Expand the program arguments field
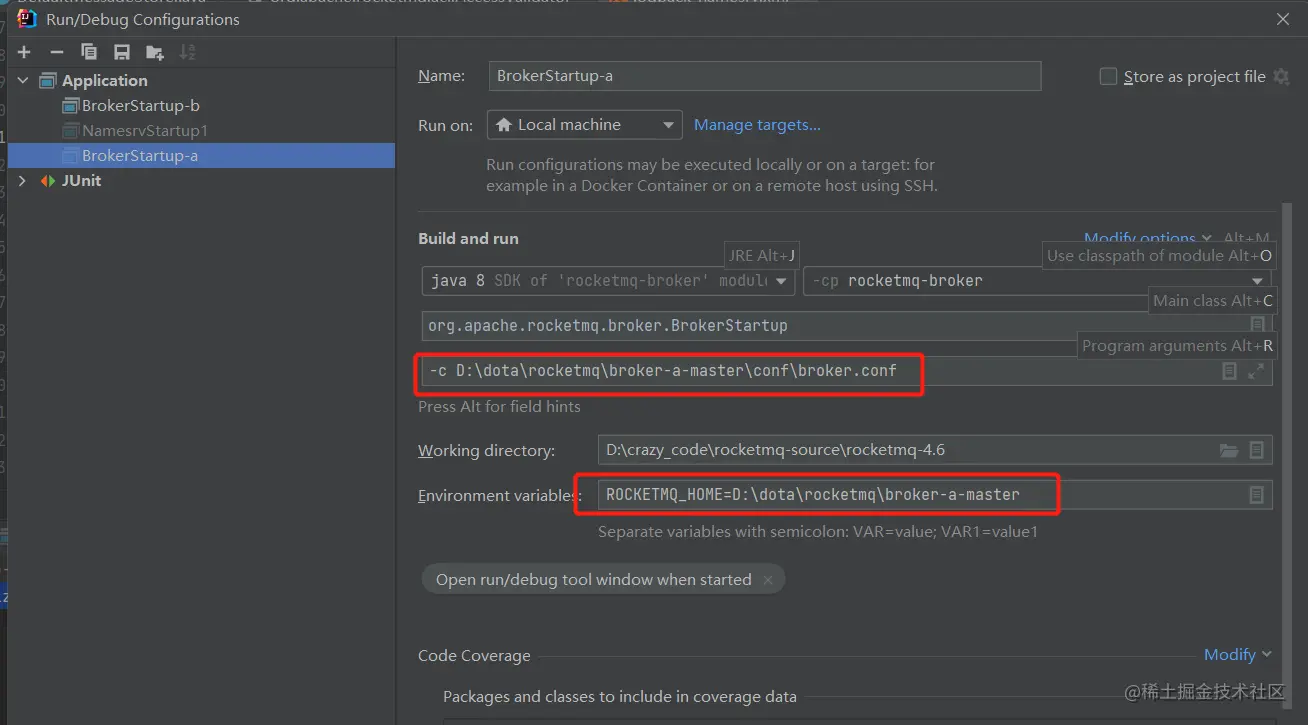The width and height of the screenshot is (1308, 725). click(x=1256, y=371)
